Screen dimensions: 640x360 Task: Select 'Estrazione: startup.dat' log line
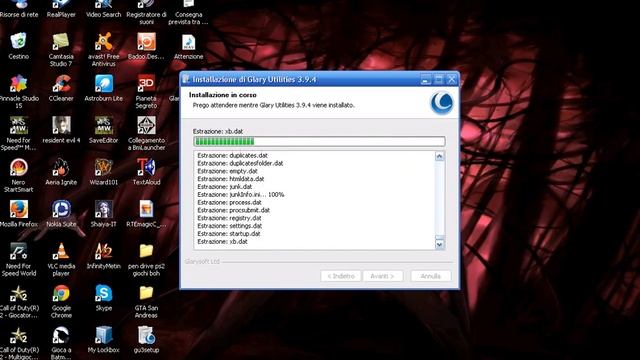229,234
